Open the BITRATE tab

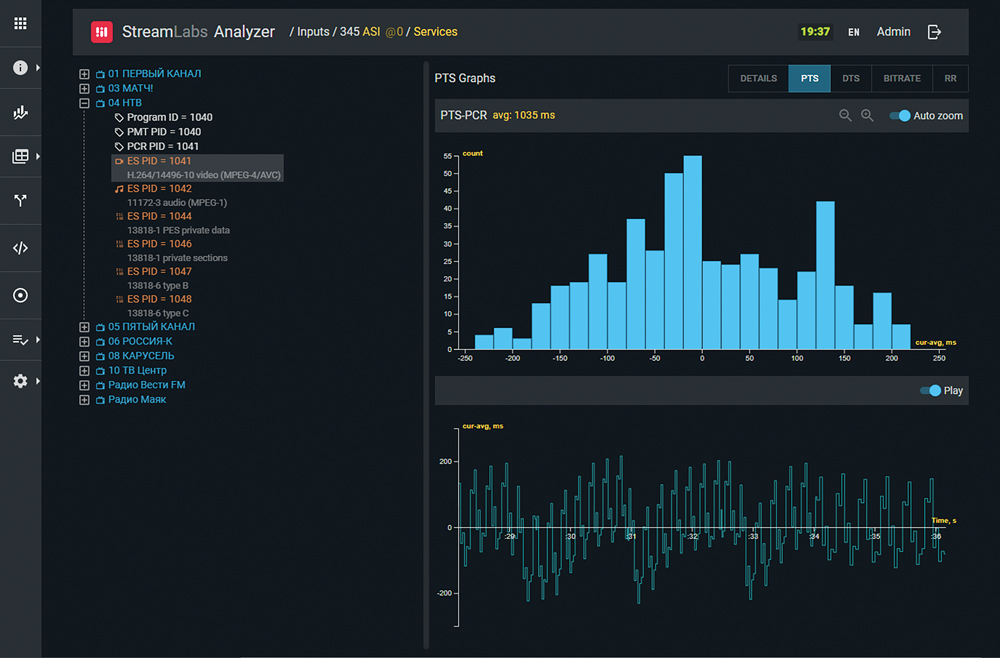(902, 78)
